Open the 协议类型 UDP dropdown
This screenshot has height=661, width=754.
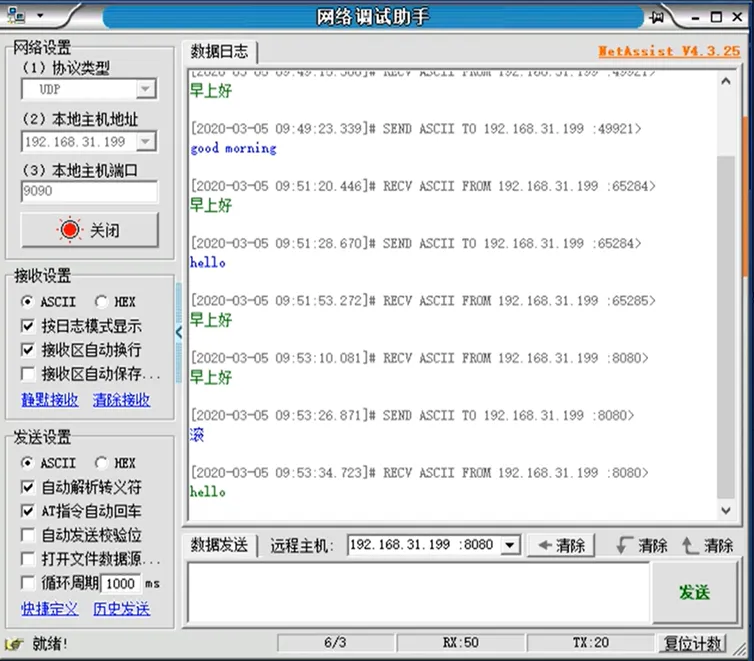tap(146, 89)
